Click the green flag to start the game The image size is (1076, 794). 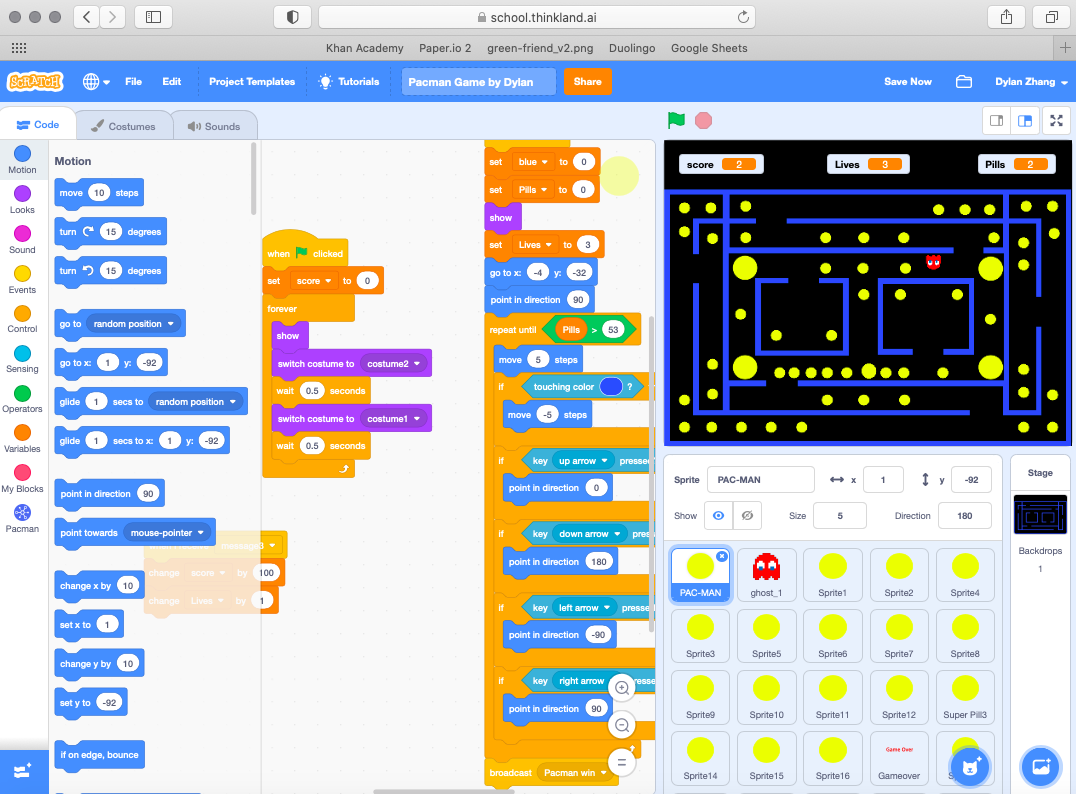676,121
